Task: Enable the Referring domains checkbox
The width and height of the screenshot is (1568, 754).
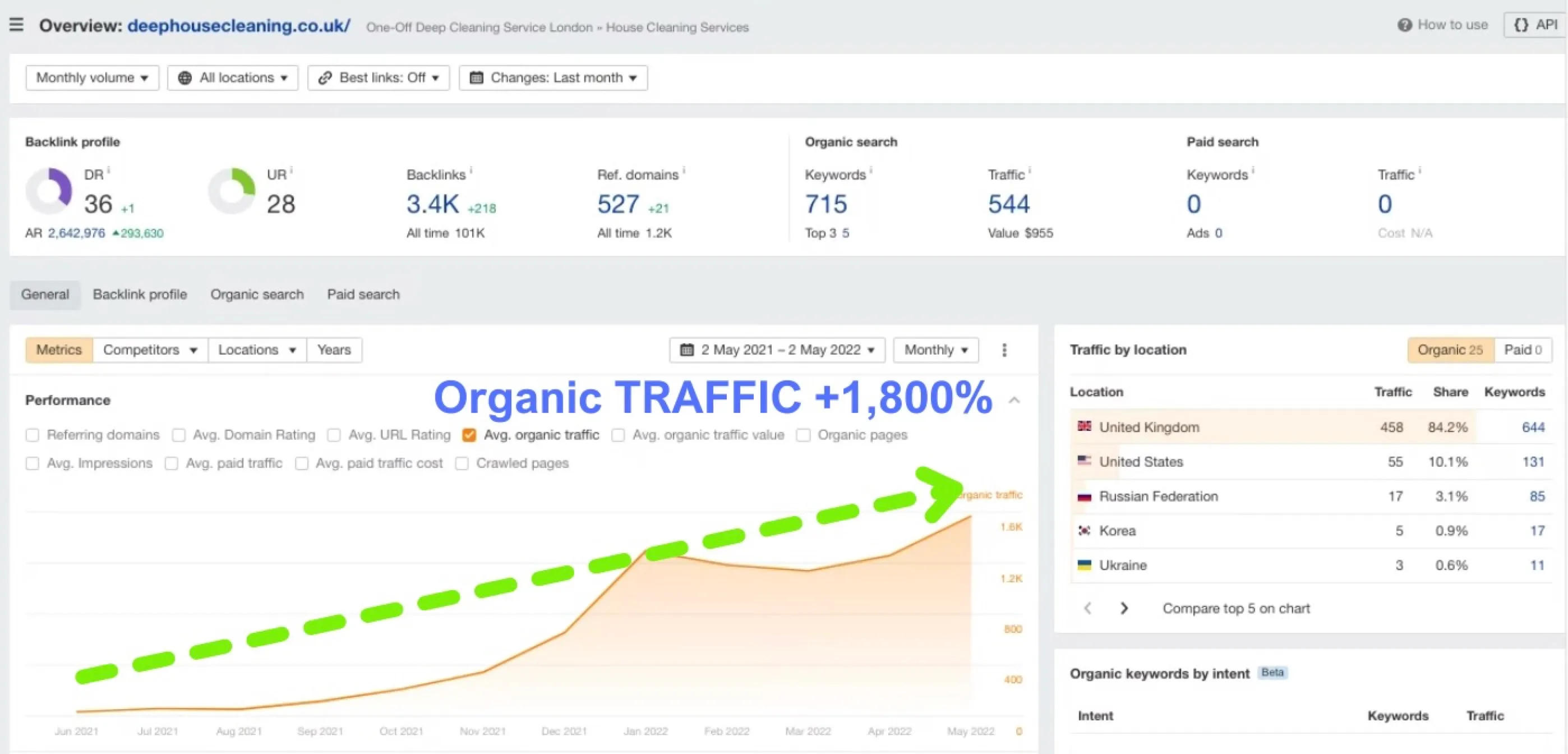Action: (33, 435)
